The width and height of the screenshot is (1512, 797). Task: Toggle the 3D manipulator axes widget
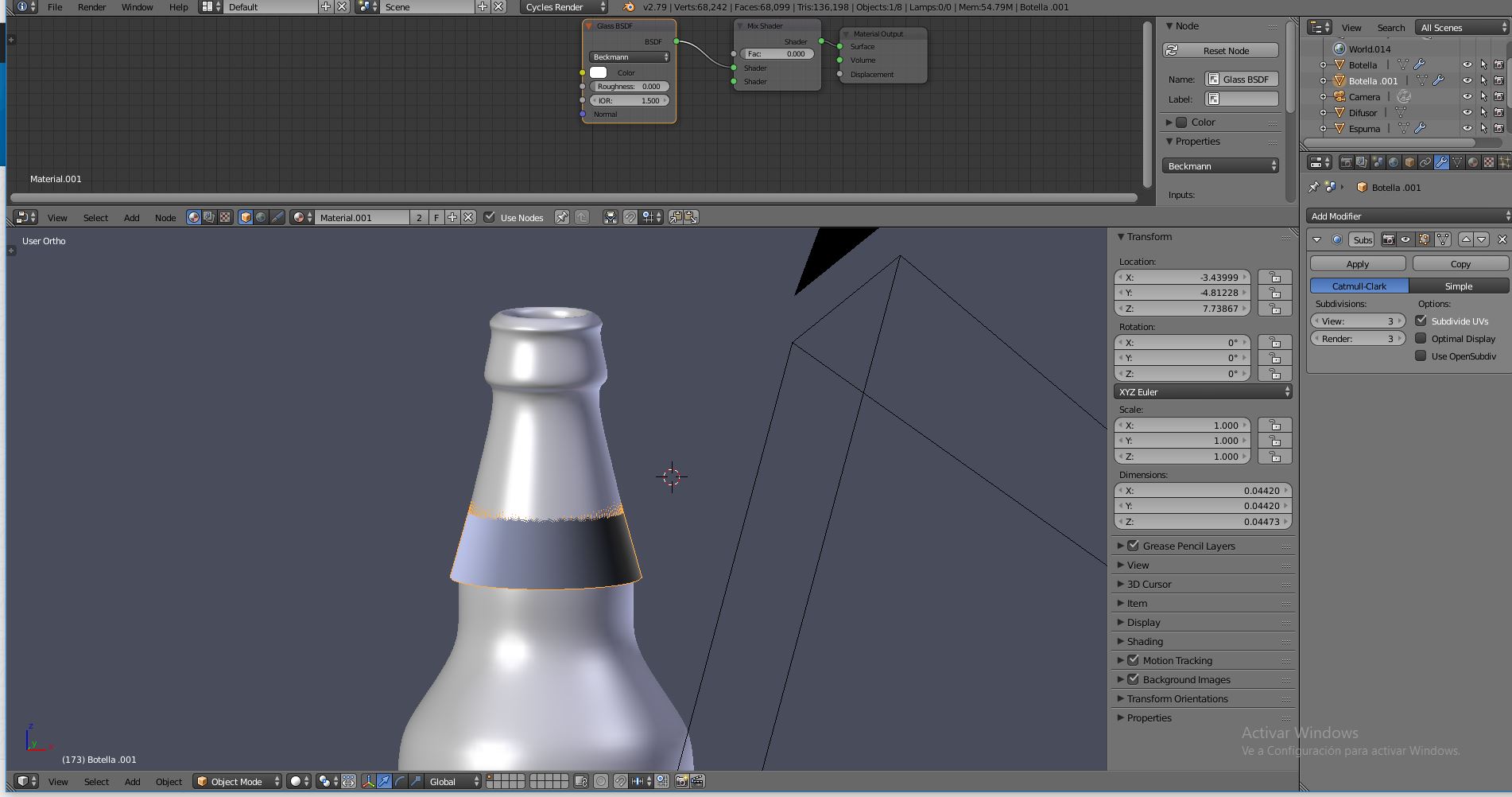pos(369,781)
